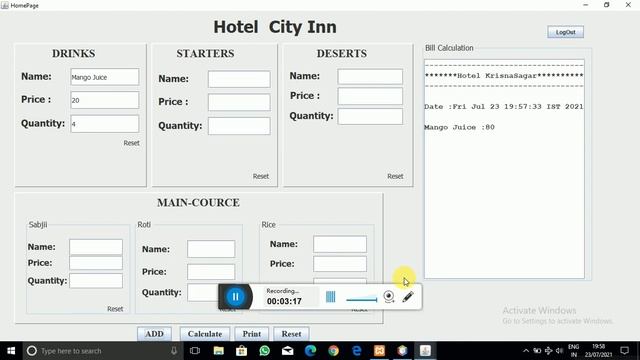640x360 pixels.
Task: Select the running Java app taskbar icon
Action: coord(425,351)
